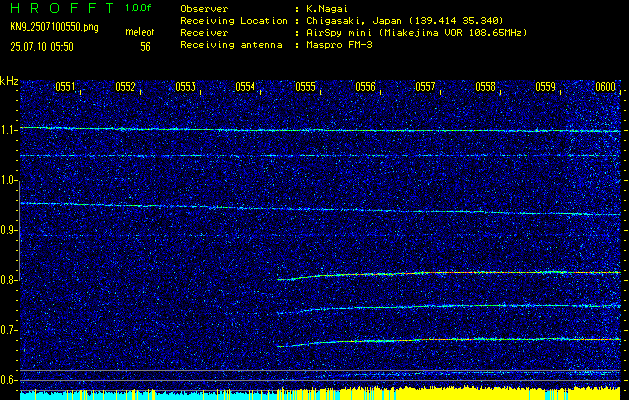629x400 pixels.
Task: Click the 0552 time marker
Action: [125, 87]
